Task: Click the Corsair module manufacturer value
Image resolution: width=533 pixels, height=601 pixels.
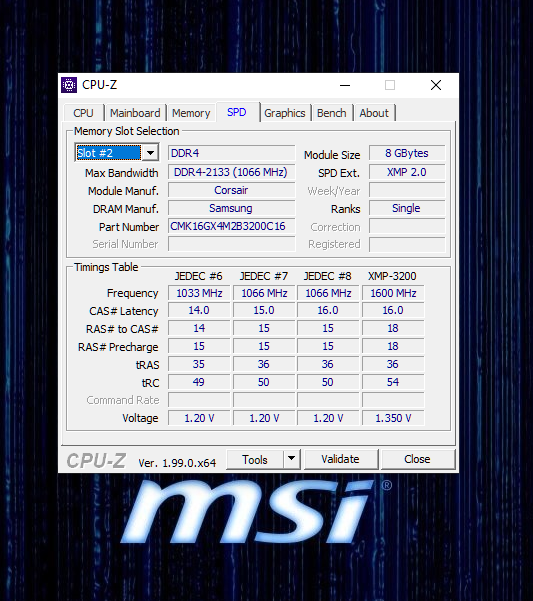Action: 231,190
